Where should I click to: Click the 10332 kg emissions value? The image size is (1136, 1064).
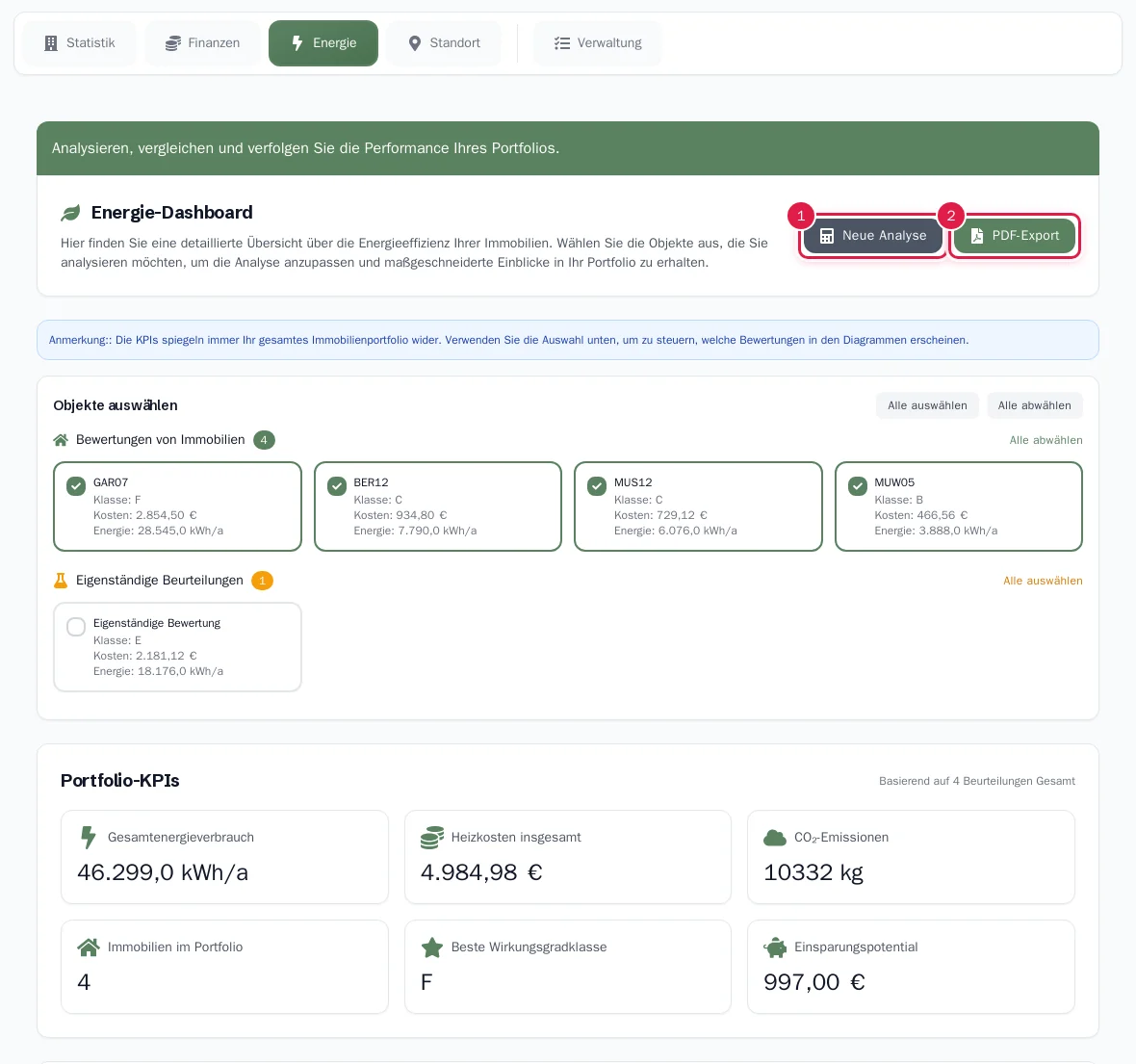click(x=813, y=872)
